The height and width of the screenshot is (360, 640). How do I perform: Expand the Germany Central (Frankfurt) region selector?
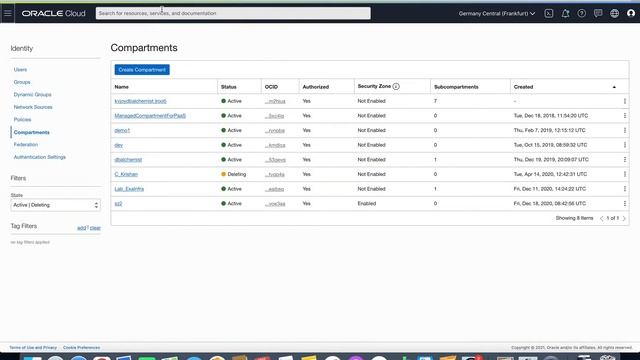click(x=497, y=13)
